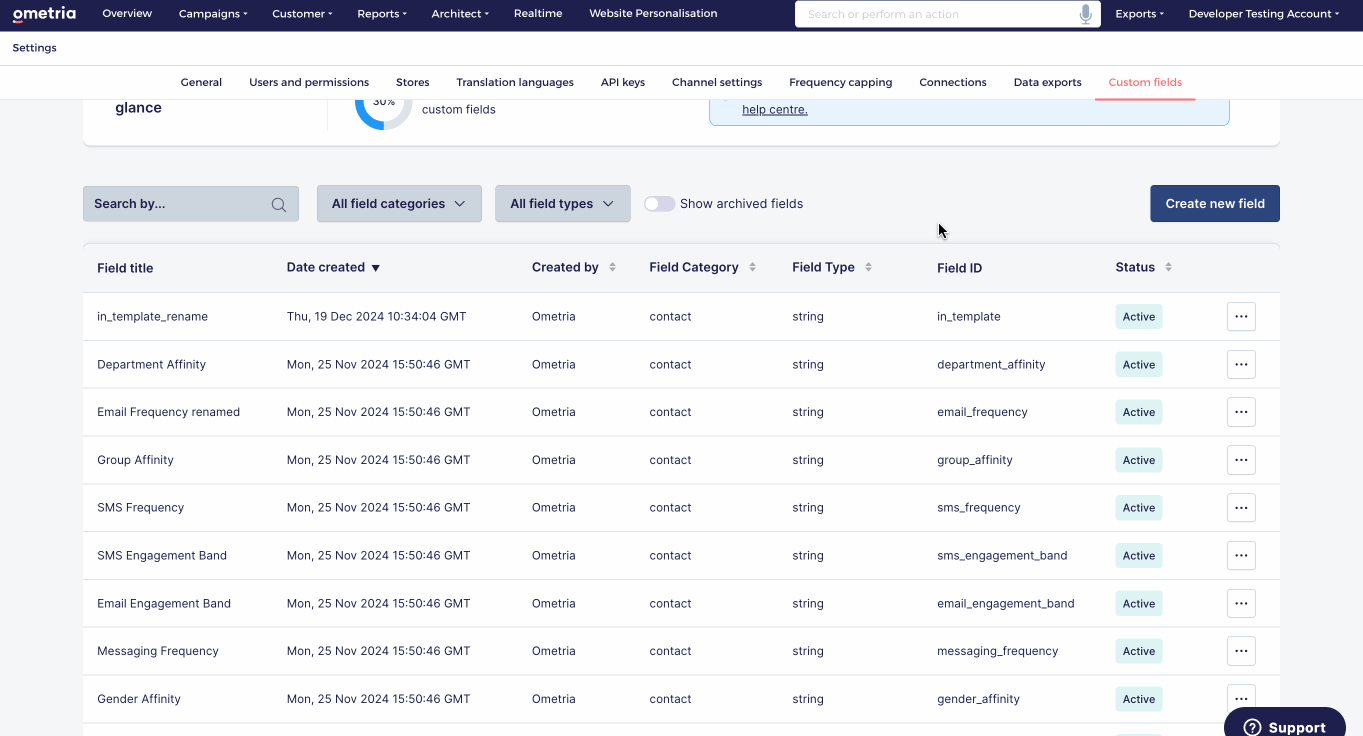
Task: Open more options for SMS Engagement Band row
Action: point(1241,555)
